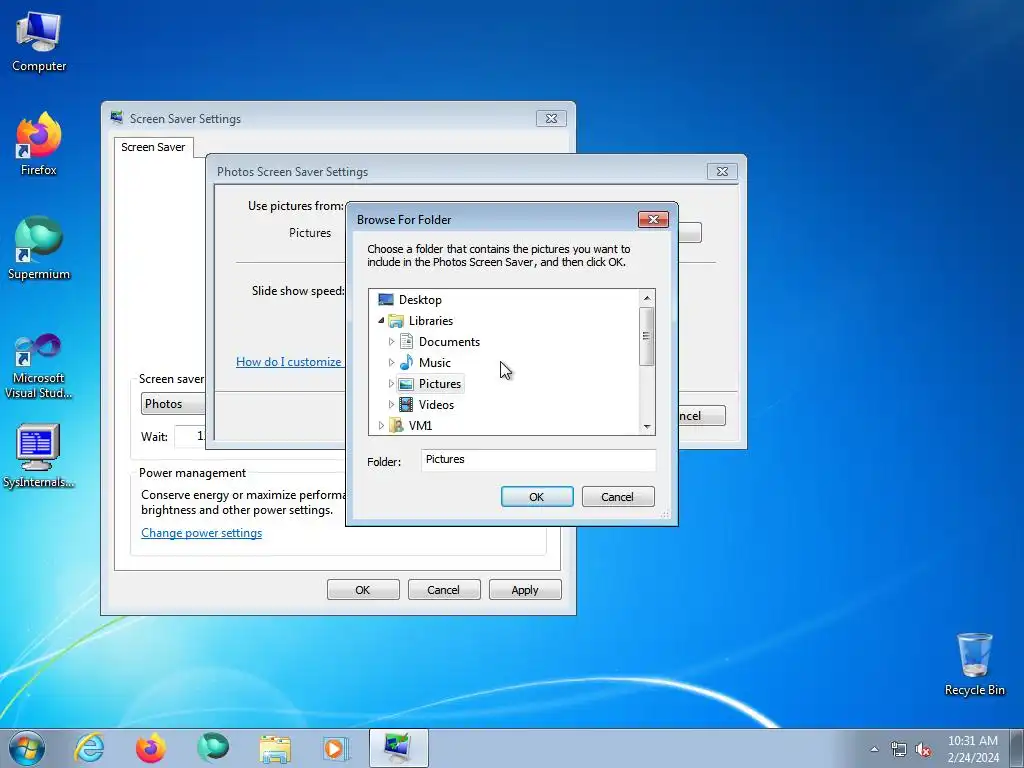Show hidden tray icons arrow
The image size is (1024, 768).
(x=874, y=749)
